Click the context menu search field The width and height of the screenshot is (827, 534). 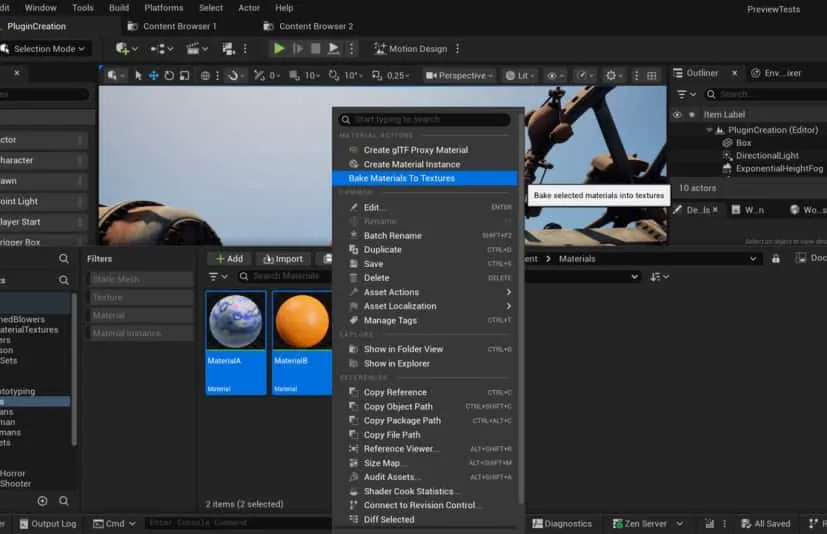click(x=425, y=120)
